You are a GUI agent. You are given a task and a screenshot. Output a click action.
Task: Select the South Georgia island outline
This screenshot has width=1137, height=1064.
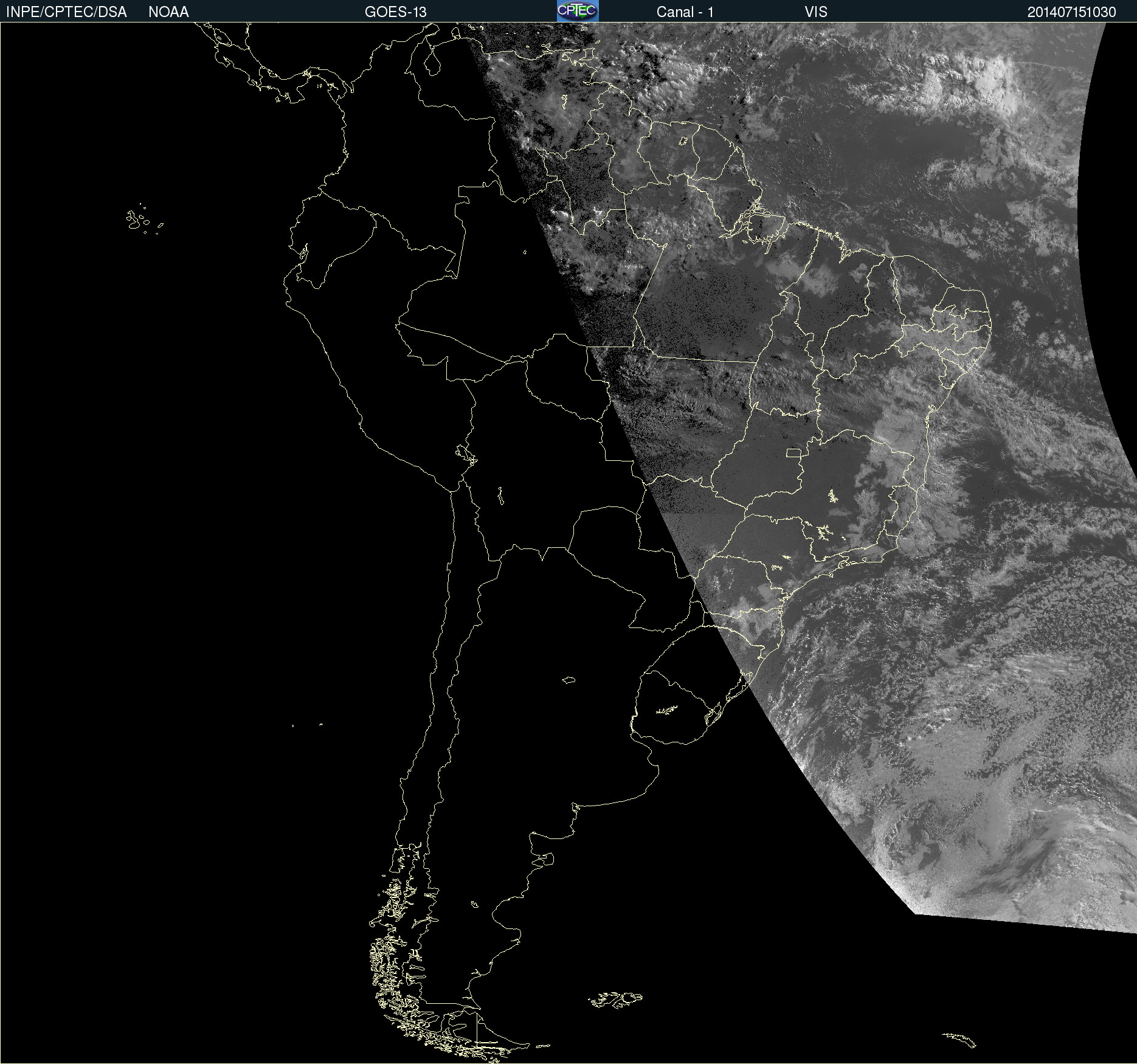click(x=959, y=1039)
